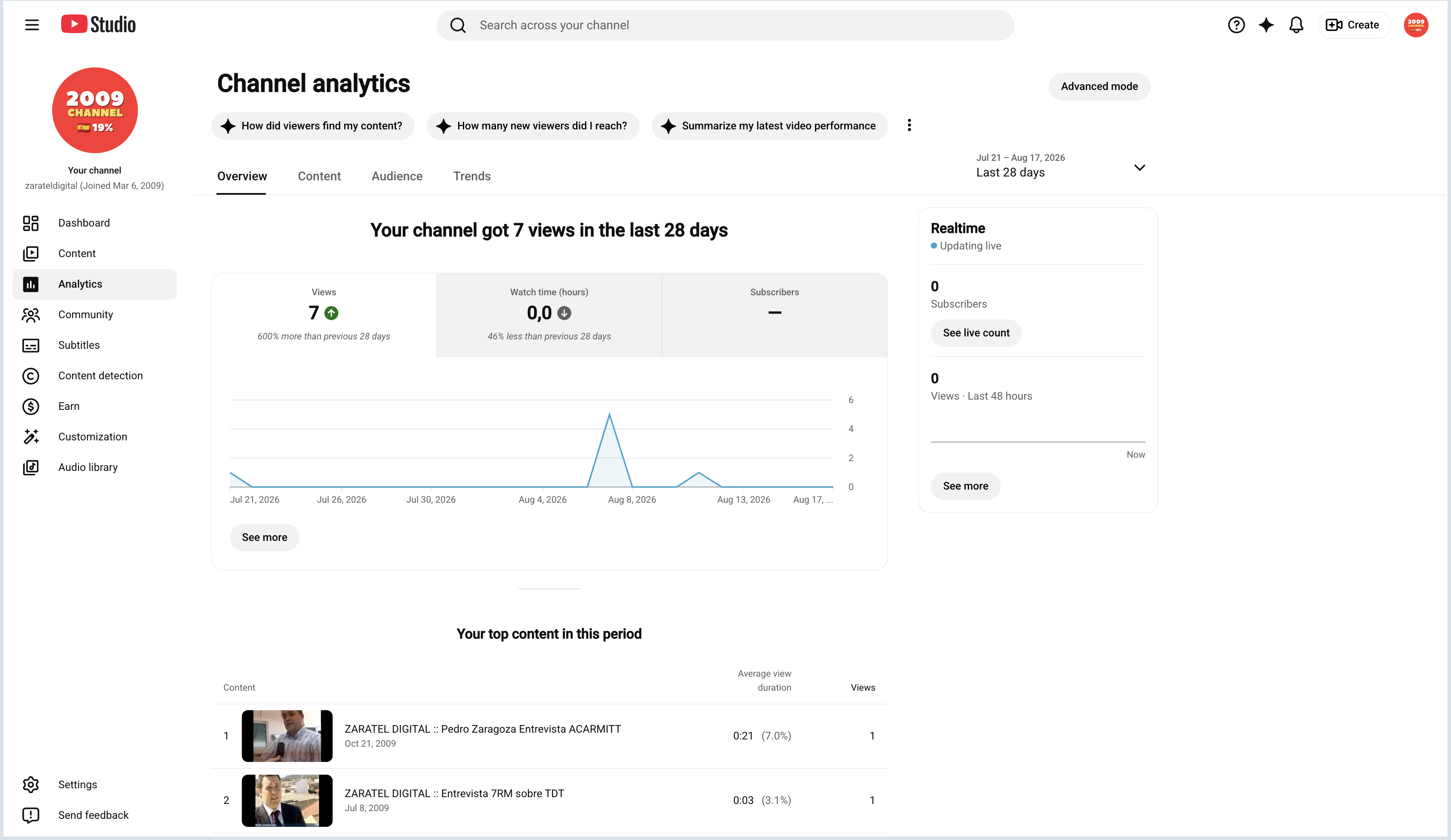Click the 'ZARATEL DIGITAL :: Pedro Zaragoza Entrevista ACARMITT' title
This screenshot has width=1451, height=840.
coord(482,729)
